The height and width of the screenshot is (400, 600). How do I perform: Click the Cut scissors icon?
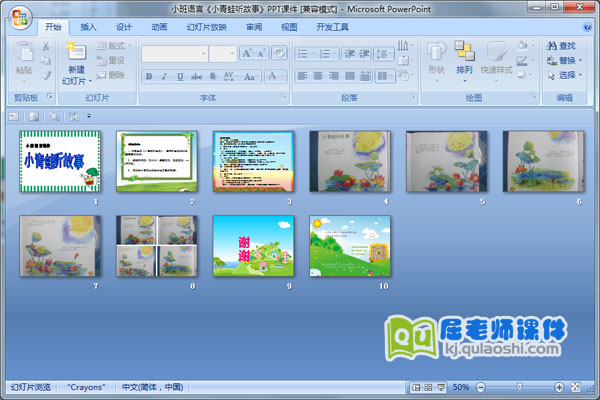point(46,46)
